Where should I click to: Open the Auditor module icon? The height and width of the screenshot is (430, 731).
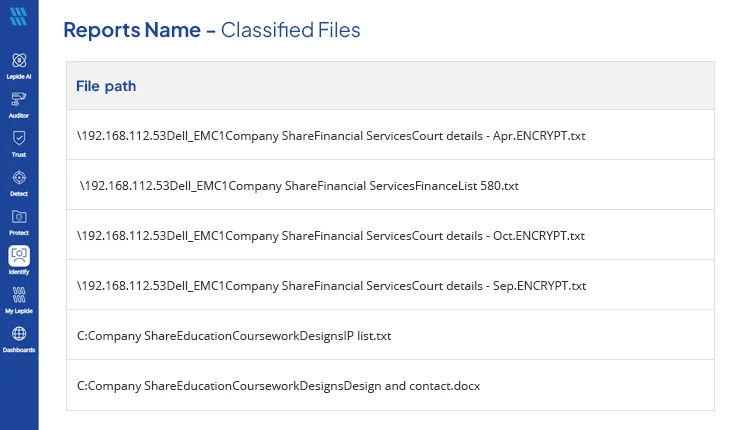[19, 99]
